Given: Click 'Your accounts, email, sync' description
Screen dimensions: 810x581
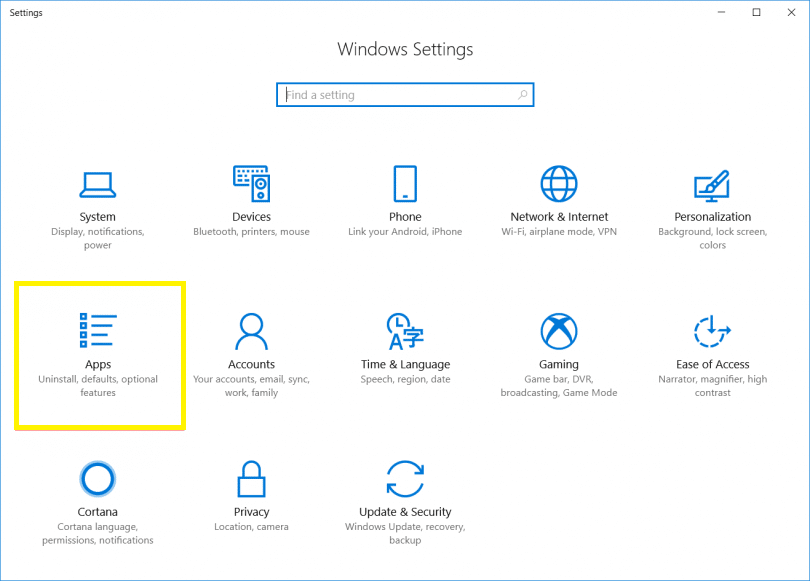Looking at the screenshot, I should click(251, 386).
